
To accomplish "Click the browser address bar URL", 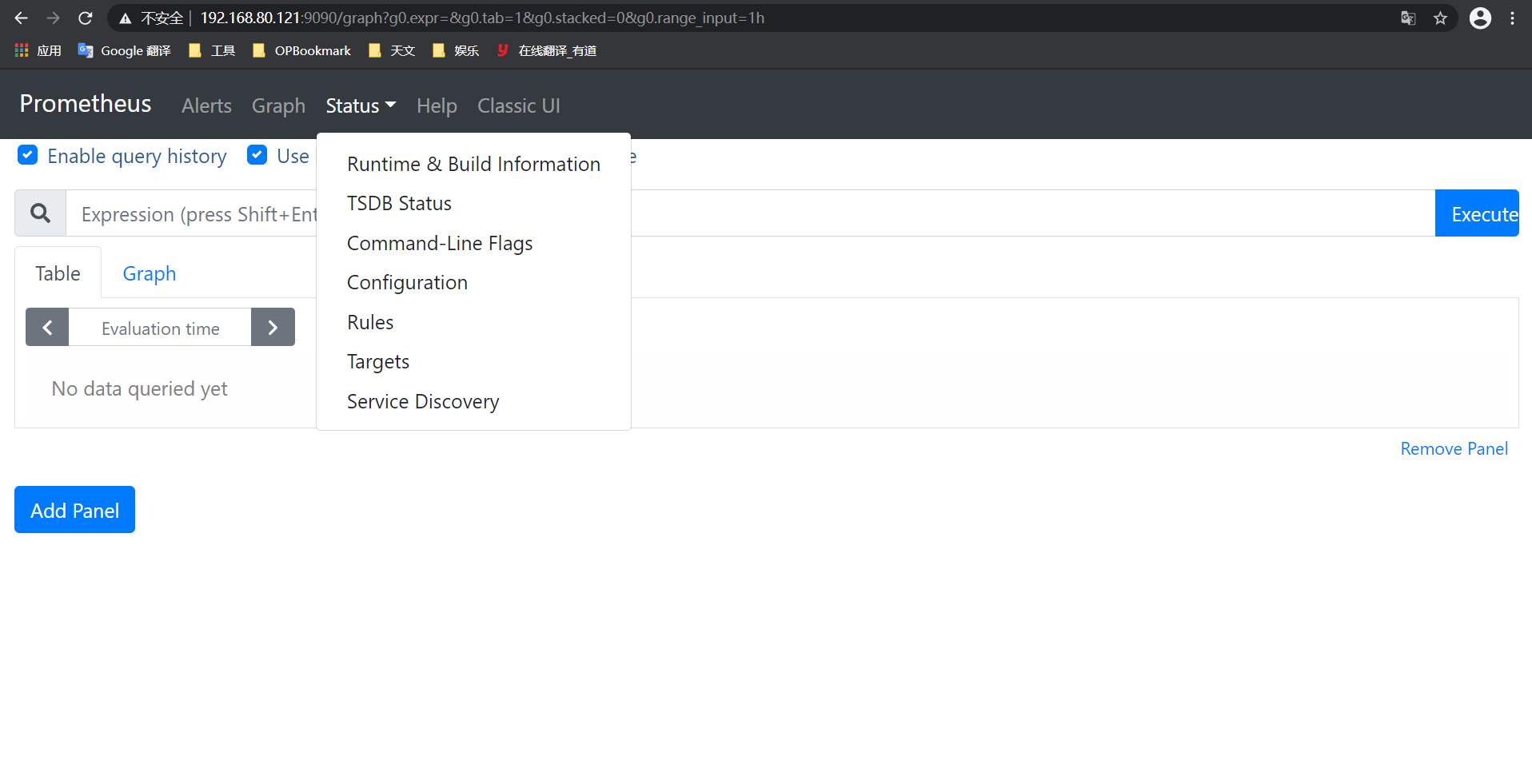I will 482,18.
